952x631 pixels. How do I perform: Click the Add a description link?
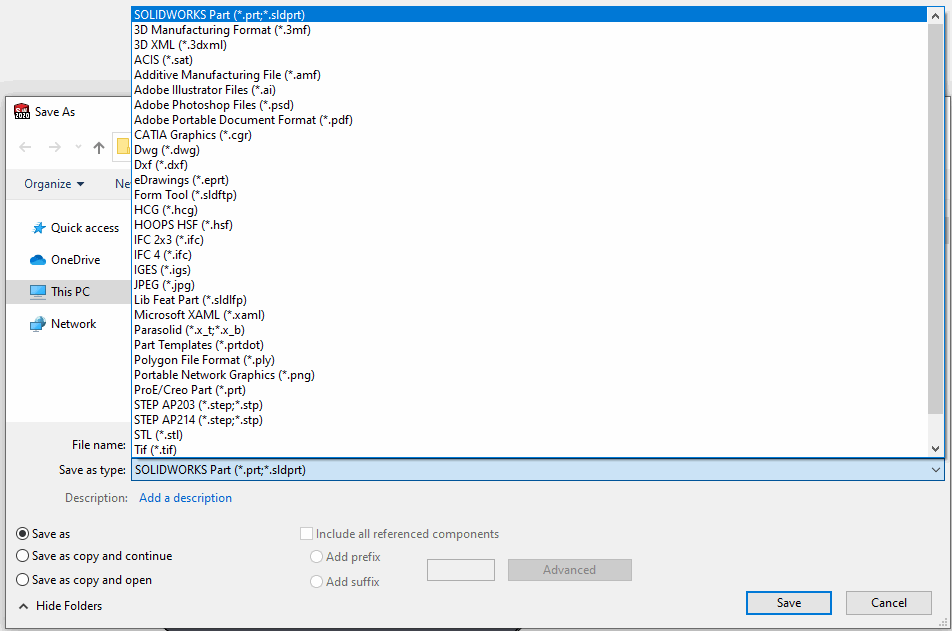point(185,498)
